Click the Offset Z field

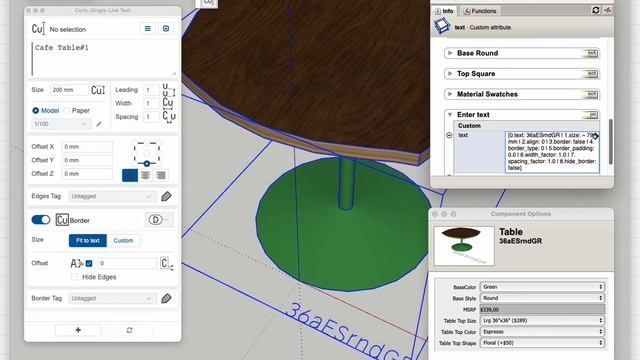point(87,173)
